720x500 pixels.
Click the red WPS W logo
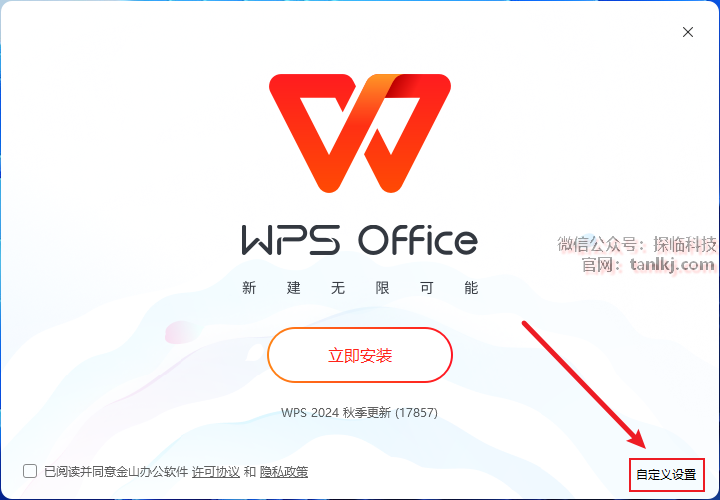coord(360,133)
